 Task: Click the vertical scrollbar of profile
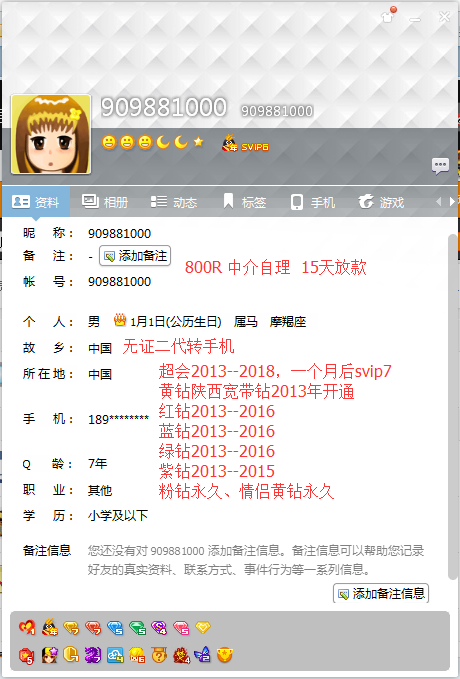(452, 406)
